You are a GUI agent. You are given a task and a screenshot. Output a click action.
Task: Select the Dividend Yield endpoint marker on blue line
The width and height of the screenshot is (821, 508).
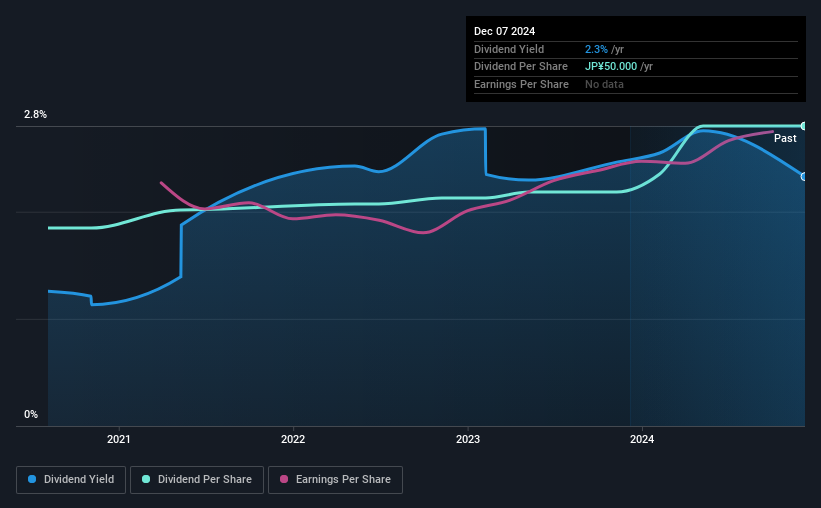tap(804, 176)
